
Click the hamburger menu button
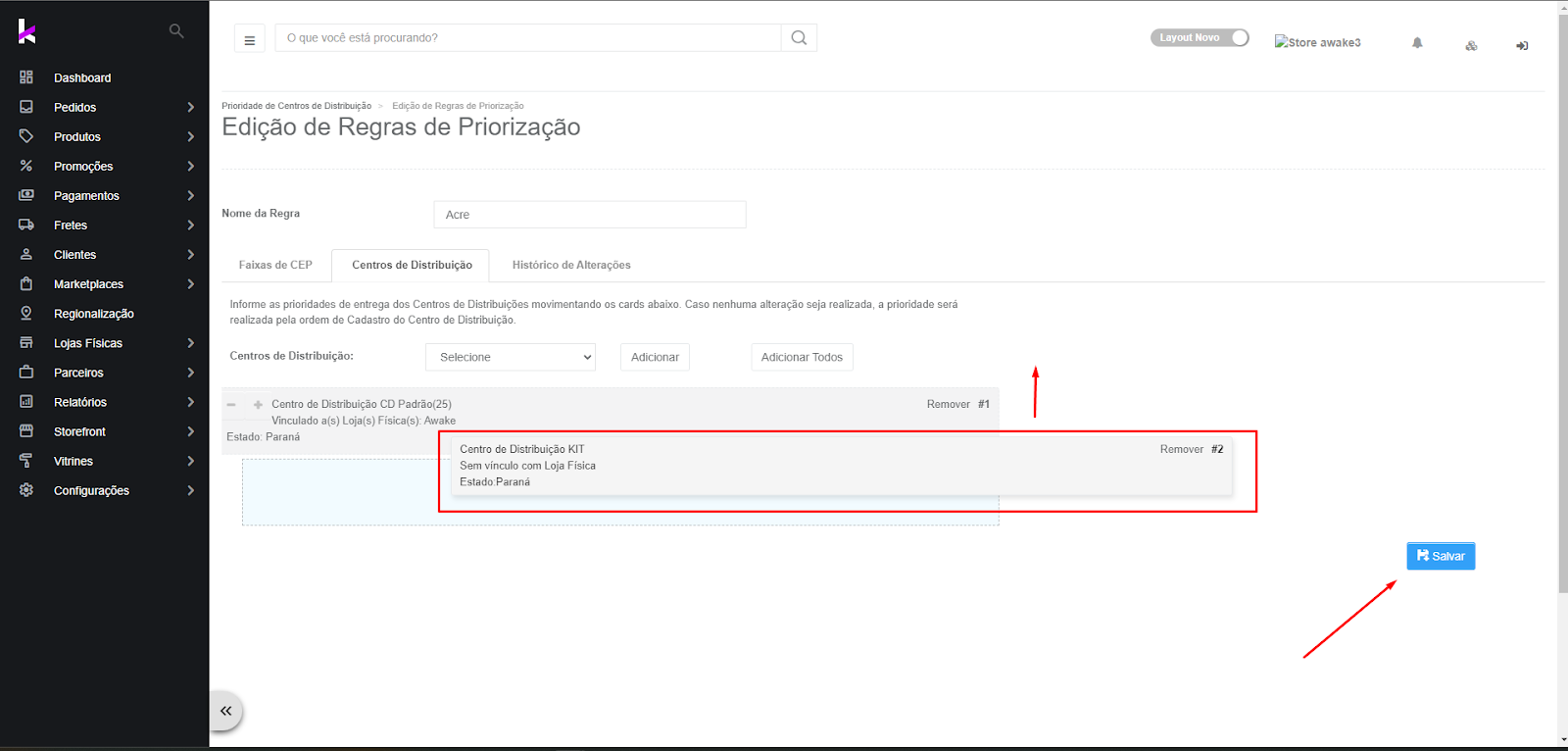tap(249, 39)
